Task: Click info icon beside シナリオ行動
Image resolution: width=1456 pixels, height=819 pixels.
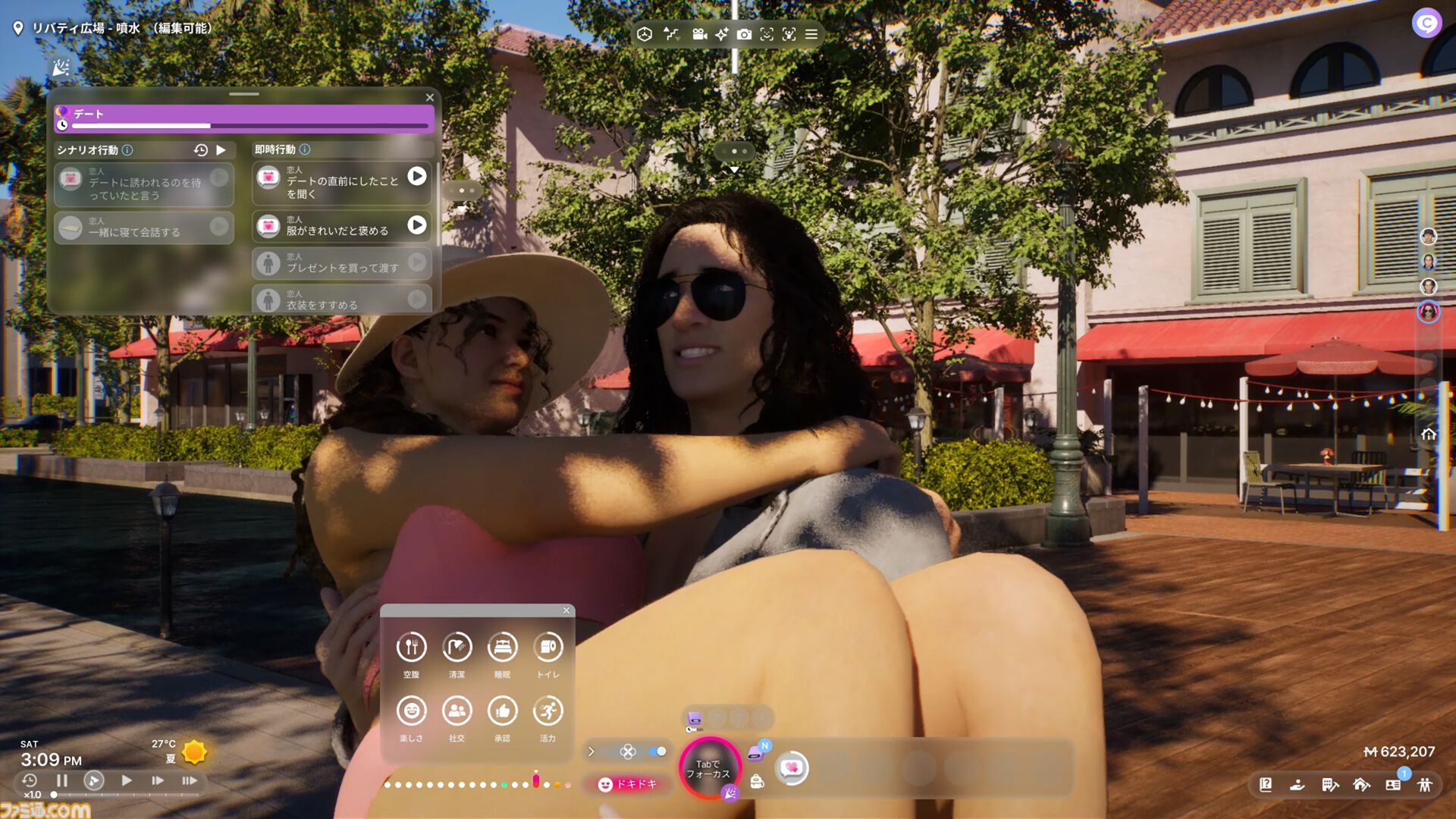Action: (127, 150)
